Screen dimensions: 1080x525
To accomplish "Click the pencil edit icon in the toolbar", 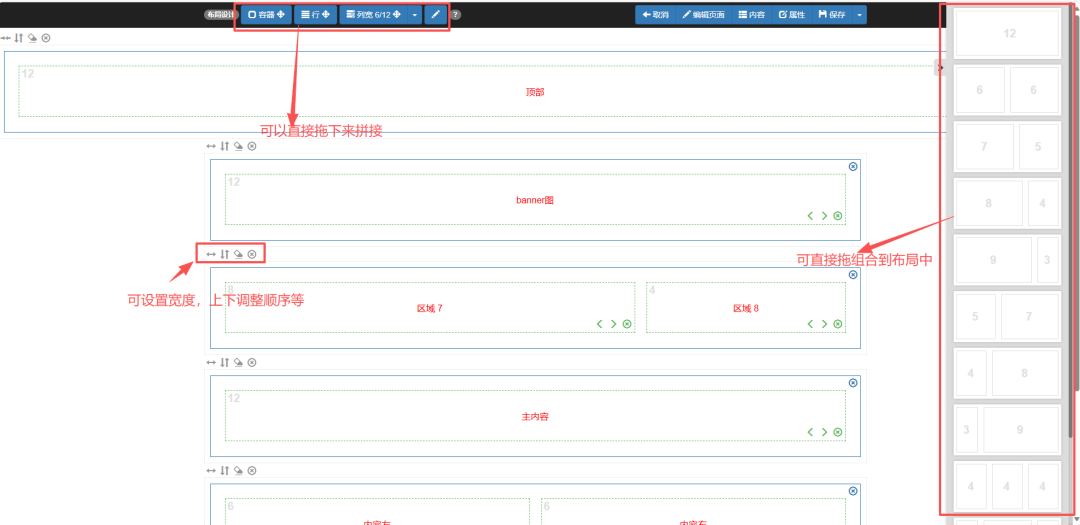I will pos(435,14).
